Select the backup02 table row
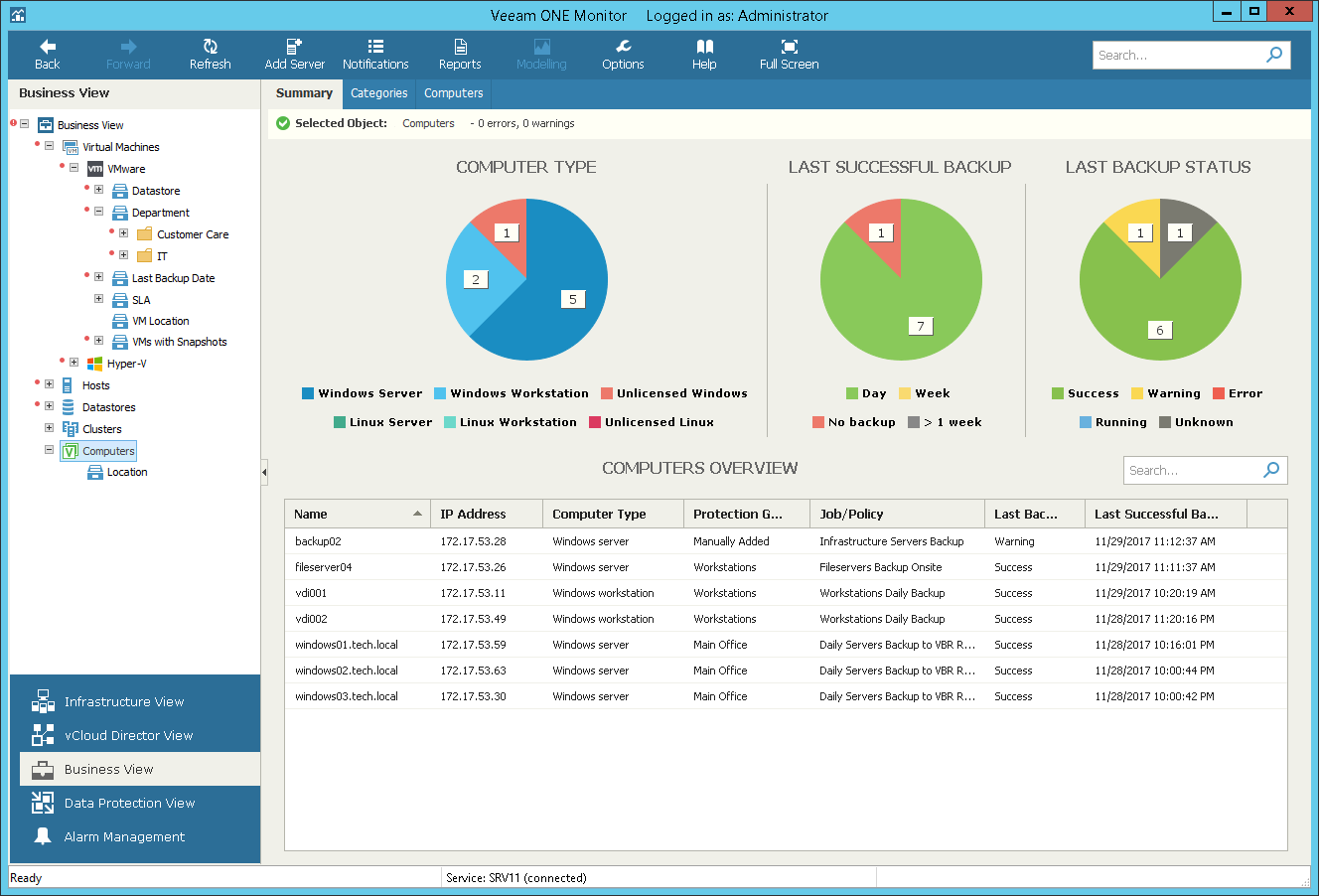 [x=786, y=541]
